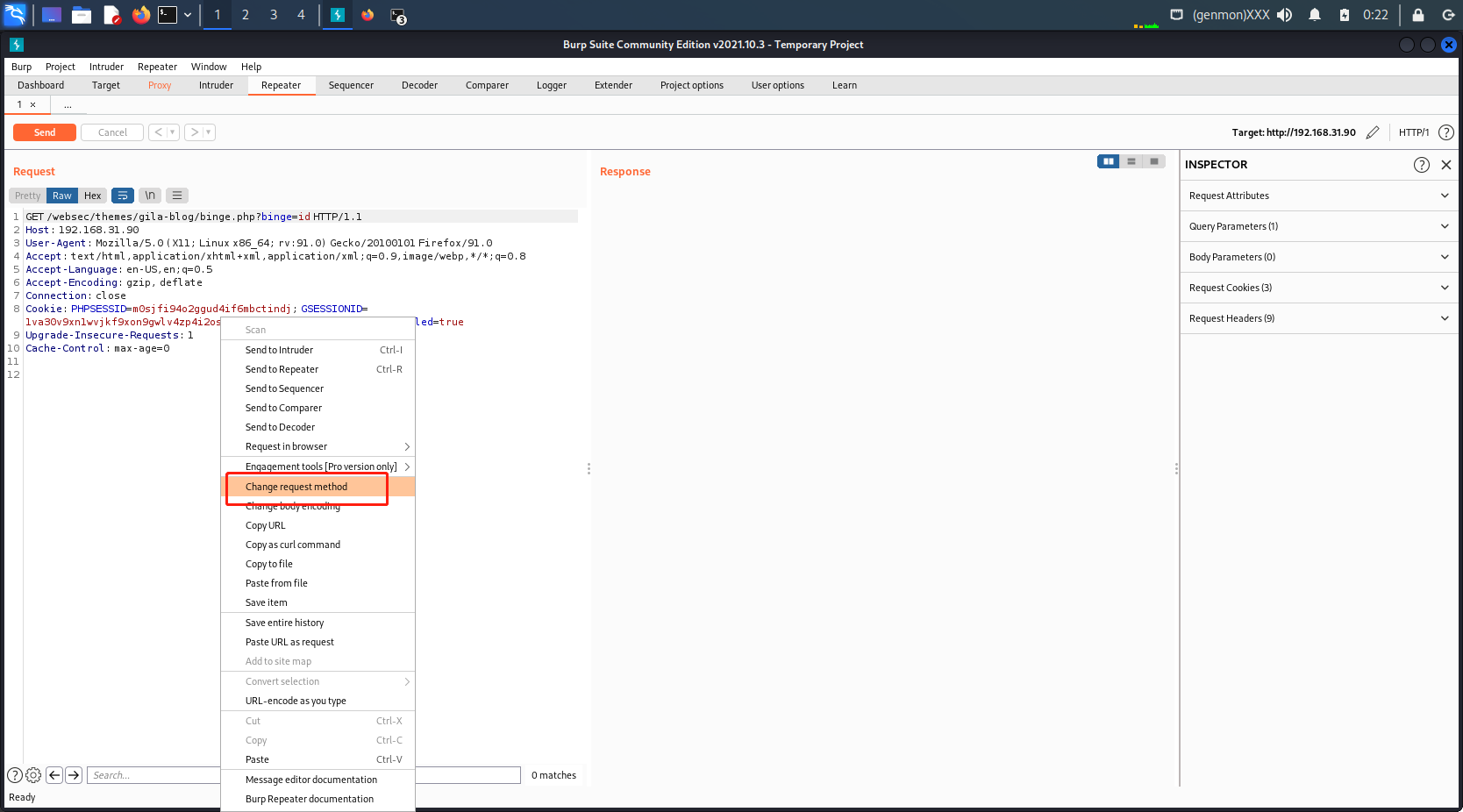The width and height of the screenshot is (1463, 812).
Task: Click the Cancel button
Action: 112,132
